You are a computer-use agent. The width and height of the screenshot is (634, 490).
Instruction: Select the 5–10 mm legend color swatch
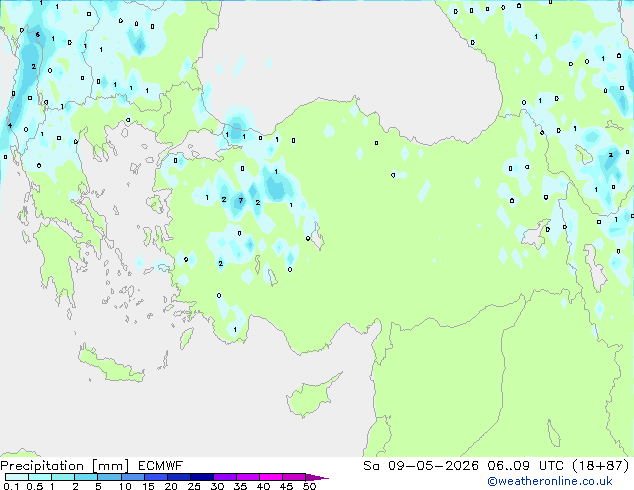coord(109,477)
